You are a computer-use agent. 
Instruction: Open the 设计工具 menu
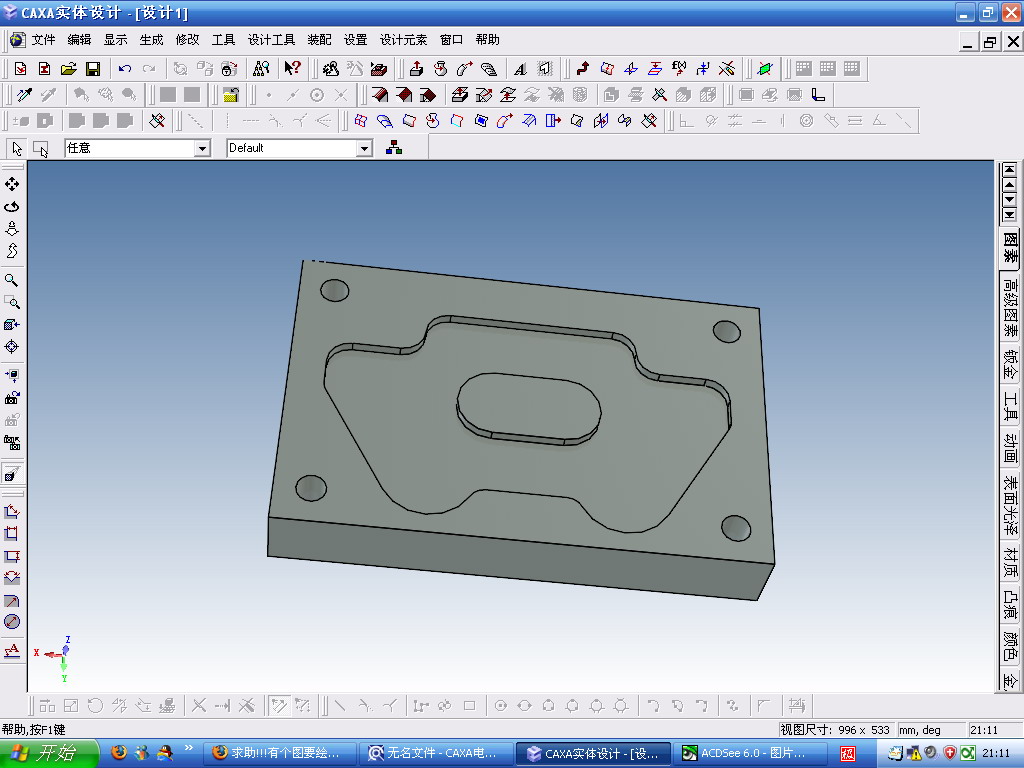click(x=271, y=40)
